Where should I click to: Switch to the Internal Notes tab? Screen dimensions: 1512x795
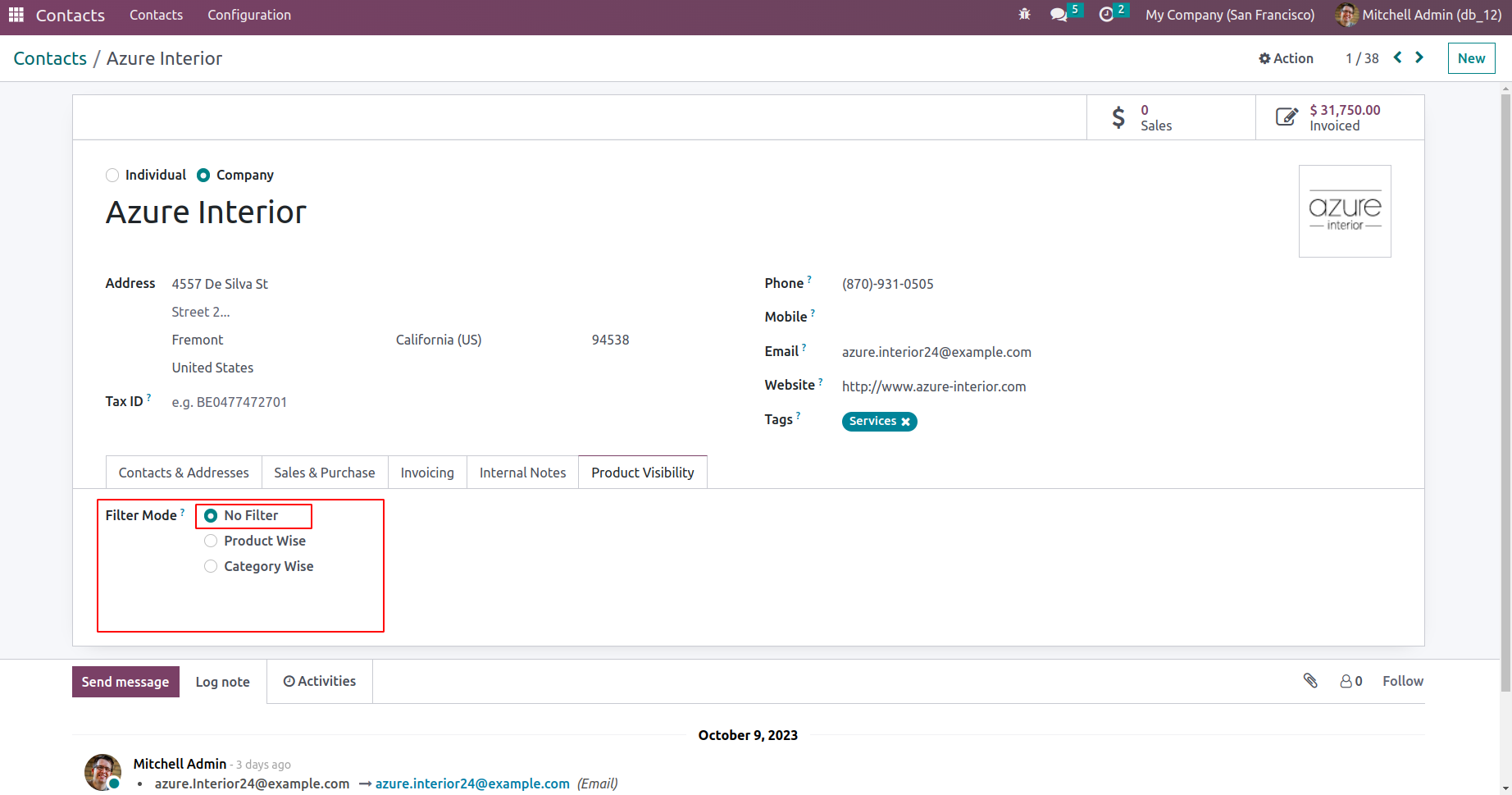(522, 473)
